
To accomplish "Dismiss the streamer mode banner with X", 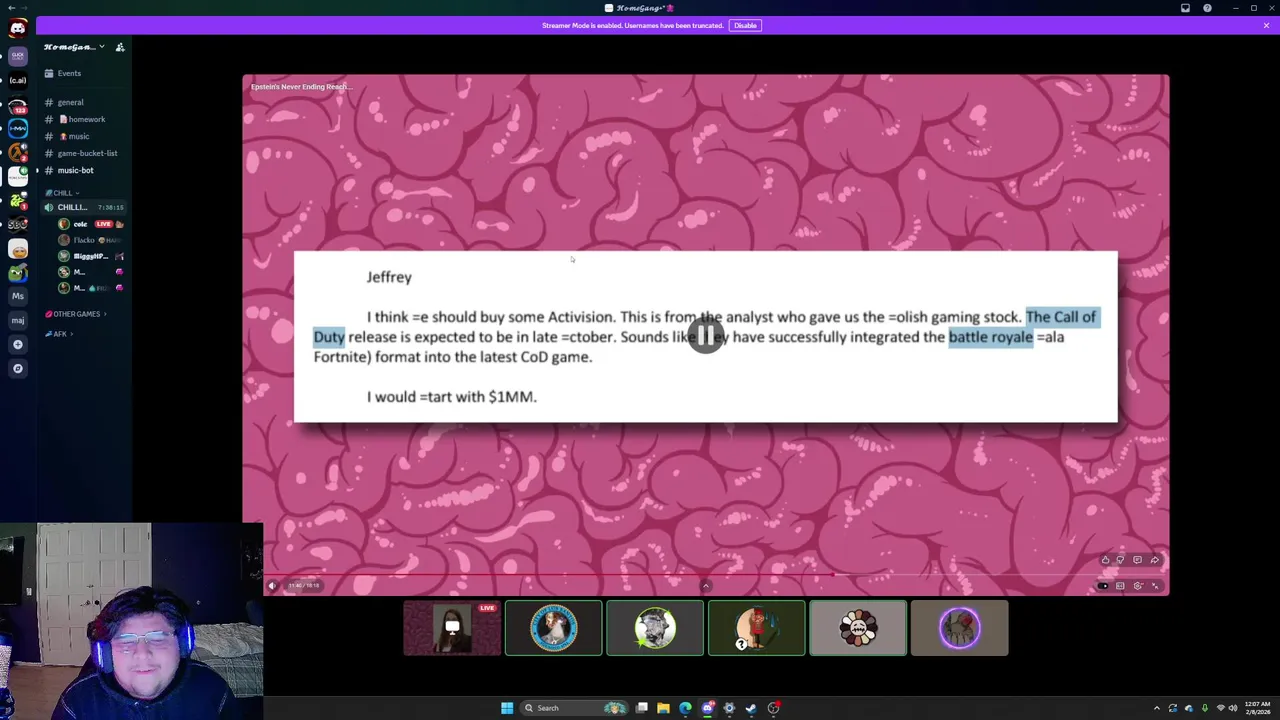I will (1266, 25).
